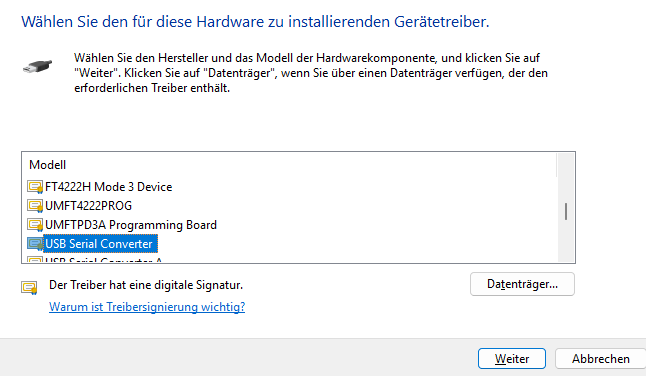Screen dimensions: 646x376
Task: Click the partially visible USB Serial Converter A icon
Action: [35, 260]
